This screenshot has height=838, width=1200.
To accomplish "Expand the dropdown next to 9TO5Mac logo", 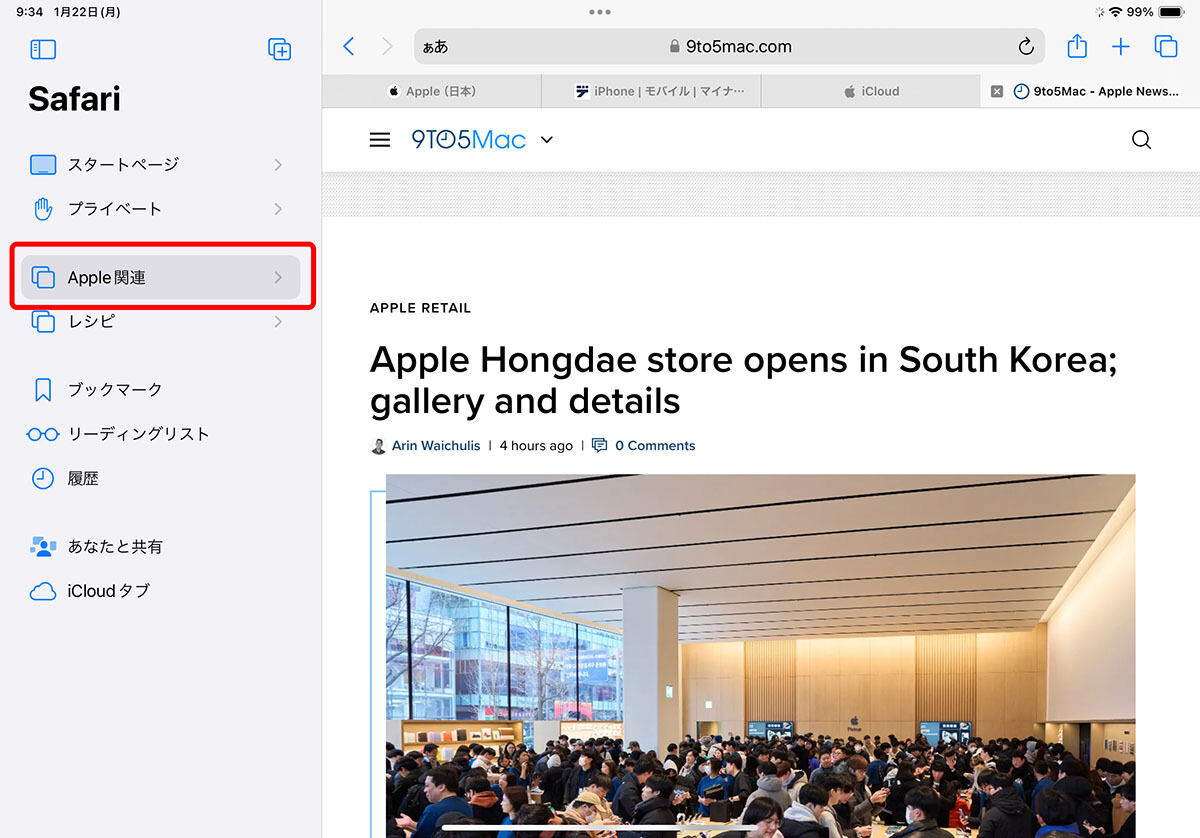I will coord(546,140).
